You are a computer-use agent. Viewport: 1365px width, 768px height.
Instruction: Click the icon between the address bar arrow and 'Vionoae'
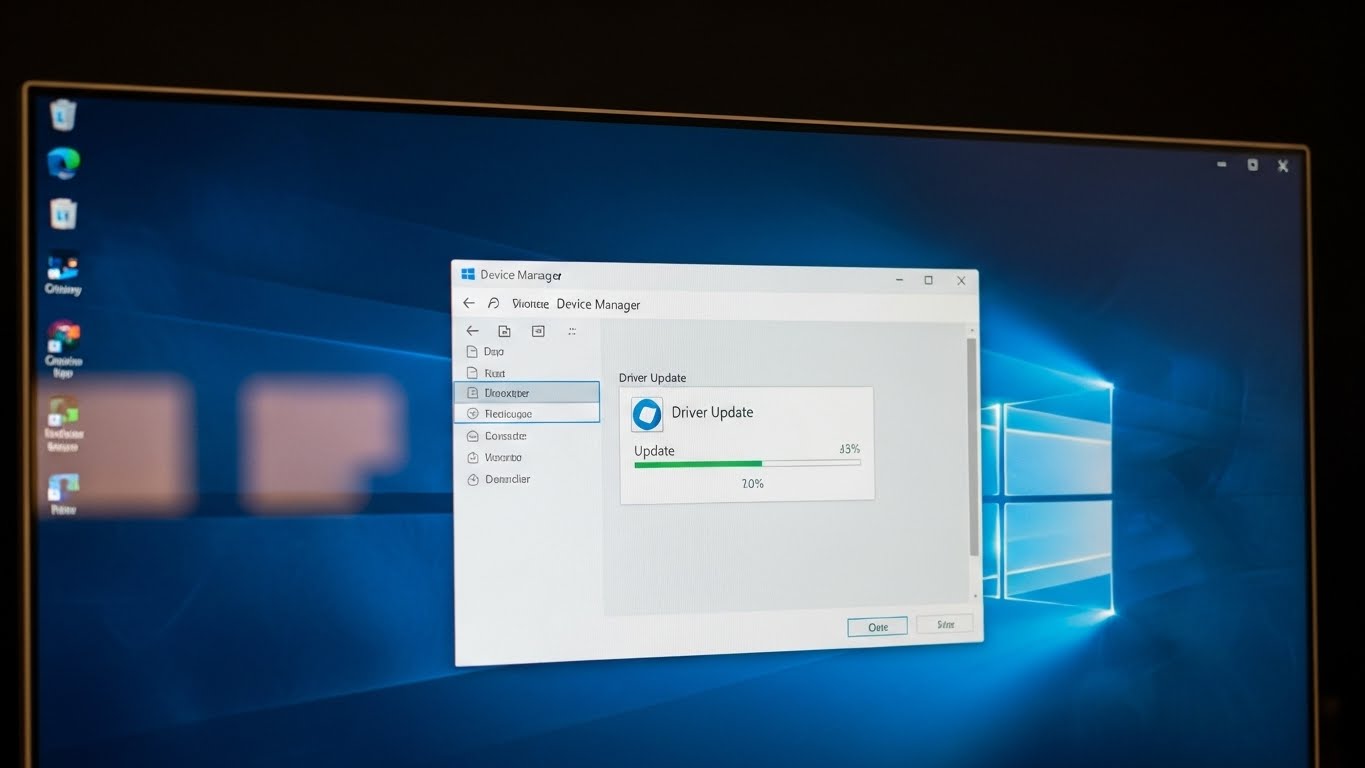click(x=493, y=303)
